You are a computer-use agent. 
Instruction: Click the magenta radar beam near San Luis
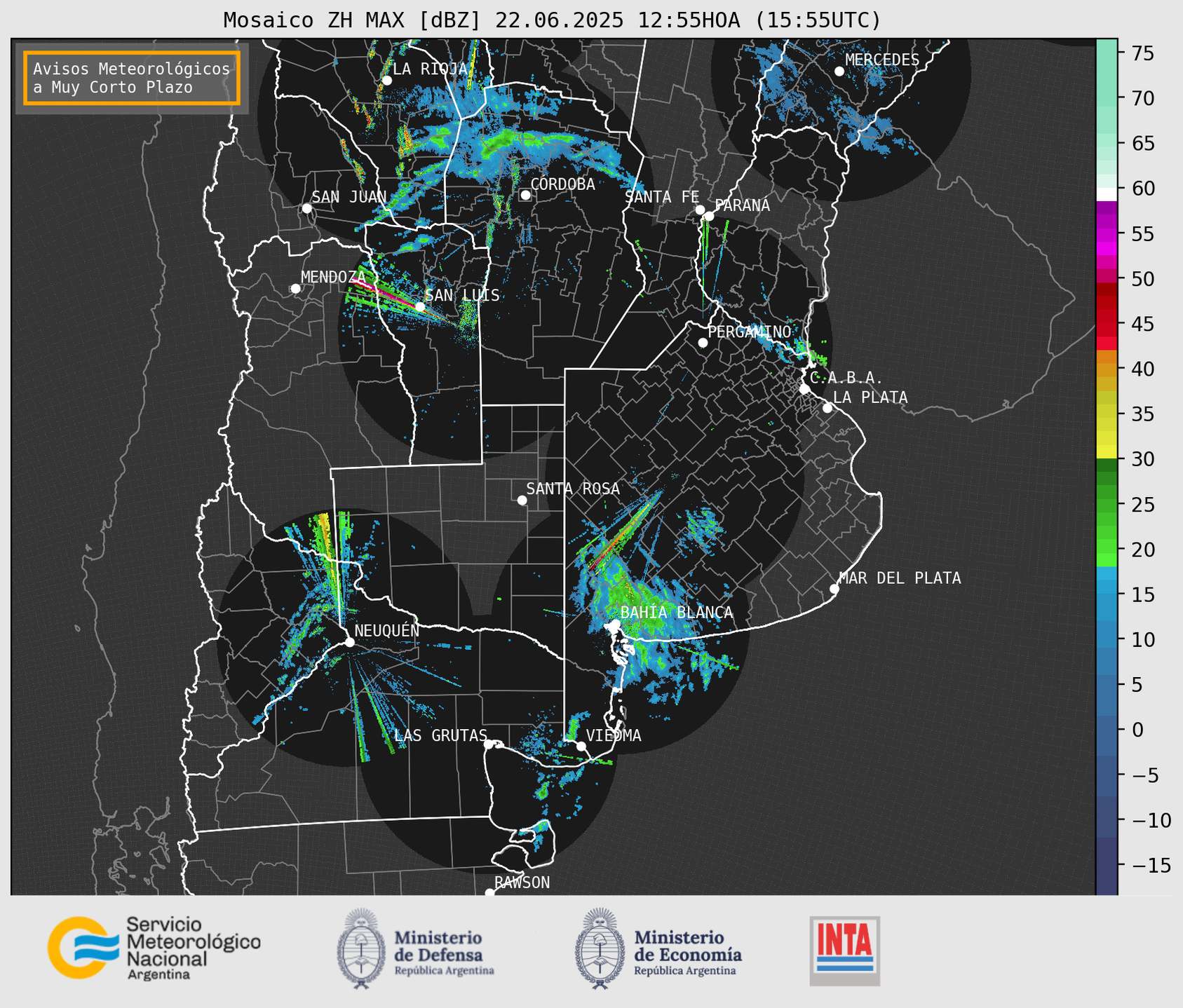[x=384, y=294]
